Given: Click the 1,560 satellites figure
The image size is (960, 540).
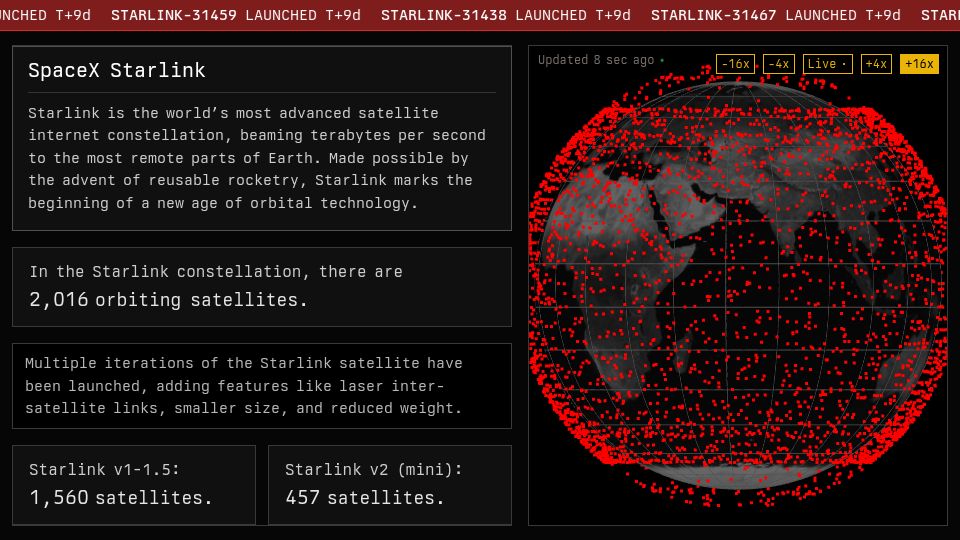Looking at the screenshot, I should tap(121, 497).
